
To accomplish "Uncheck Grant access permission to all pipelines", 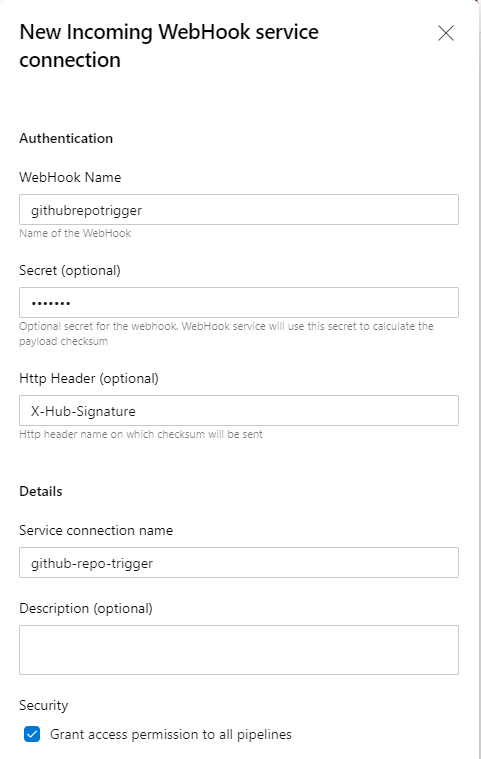I will (x=32, y=734).
